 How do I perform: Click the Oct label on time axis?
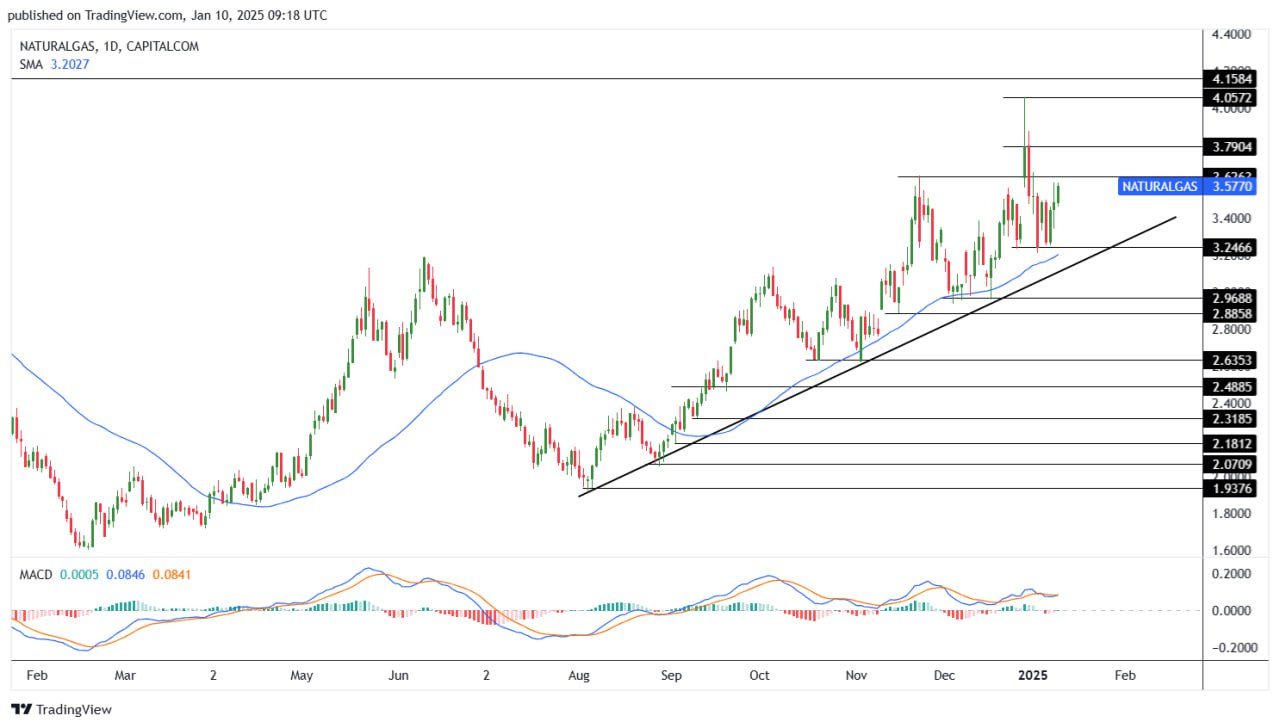pyautogui.click(x=759, y=676)
